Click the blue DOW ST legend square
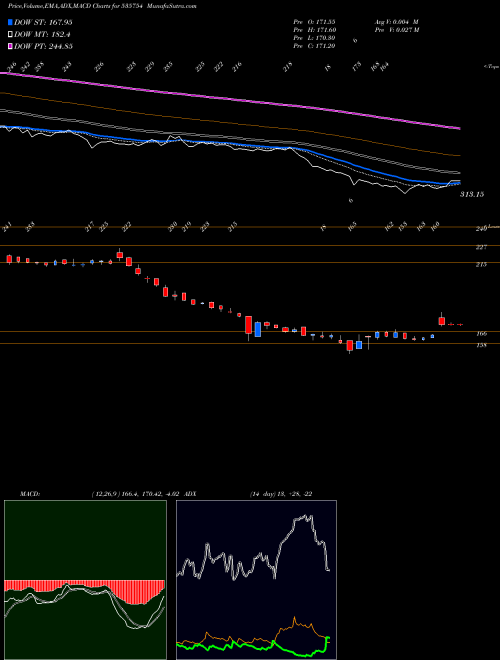 pyautogui.click(x=11, y=22)
